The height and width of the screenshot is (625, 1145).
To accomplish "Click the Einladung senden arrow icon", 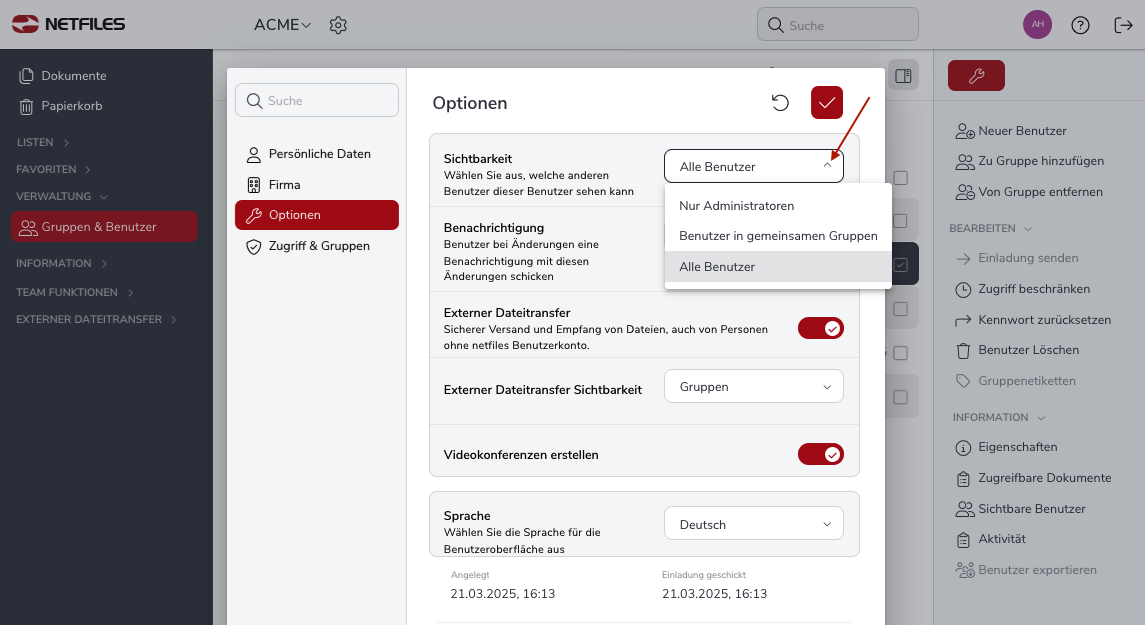I will [x=963, y=258].
